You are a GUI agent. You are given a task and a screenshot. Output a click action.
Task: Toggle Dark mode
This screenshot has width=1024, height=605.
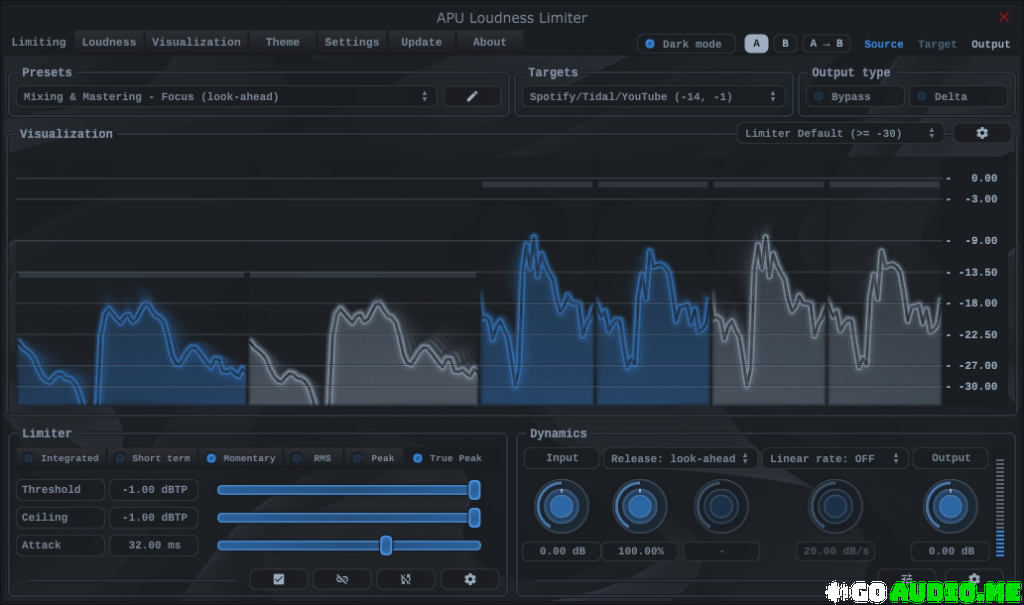[x=686, y=43]
